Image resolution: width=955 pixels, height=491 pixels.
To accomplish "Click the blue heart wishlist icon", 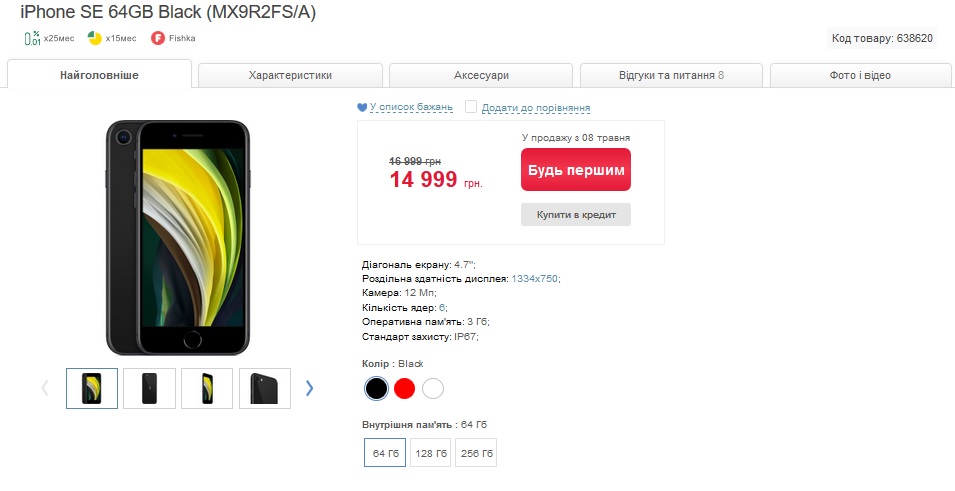I will click(362, 107).
